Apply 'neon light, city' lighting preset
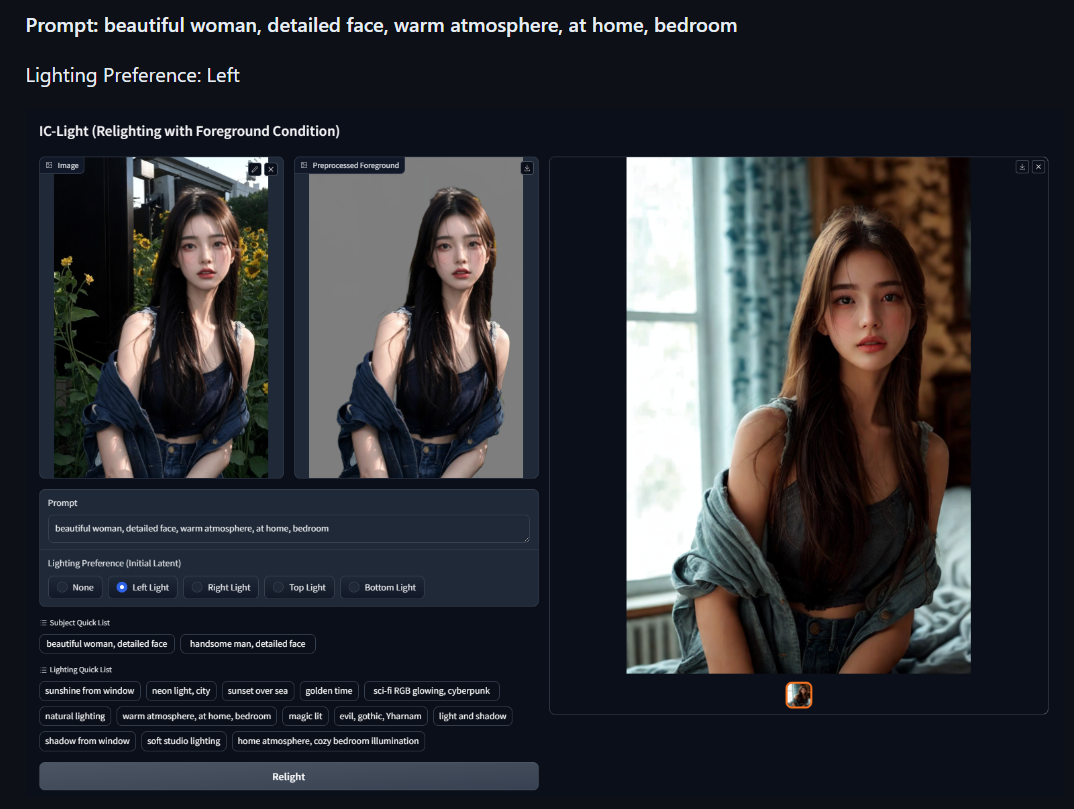Image resolution: width=1074 pixels, height=809 pixels. coord(181,691)
